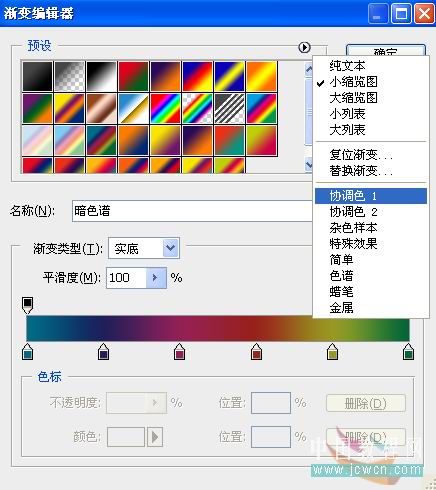Pick the violet-to-orange gradient preset

(x=166, y=76)
